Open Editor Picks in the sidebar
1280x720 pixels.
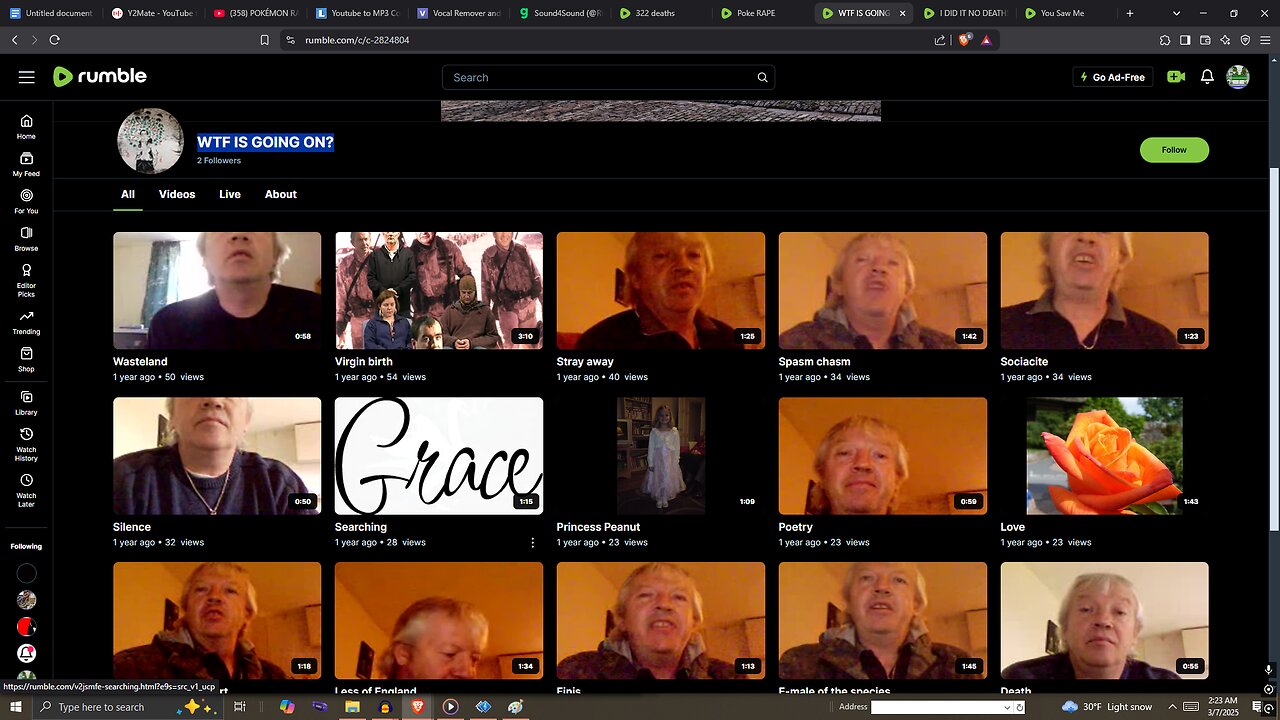[26, 280]
